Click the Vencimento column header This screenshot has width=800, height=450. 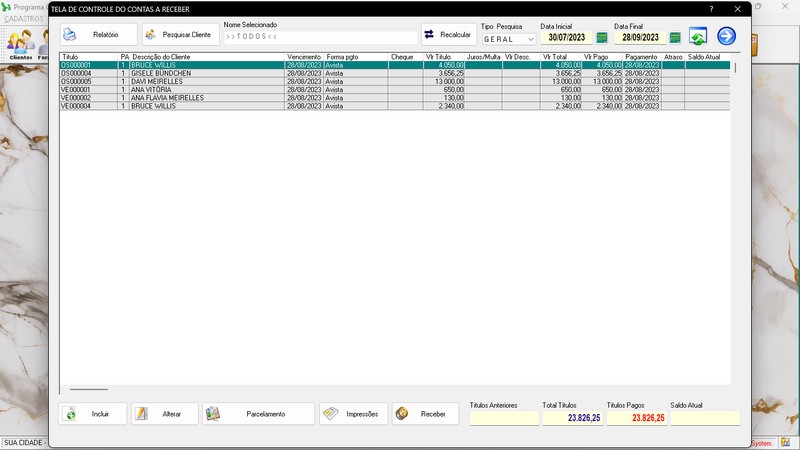click(x=304, y=57)
